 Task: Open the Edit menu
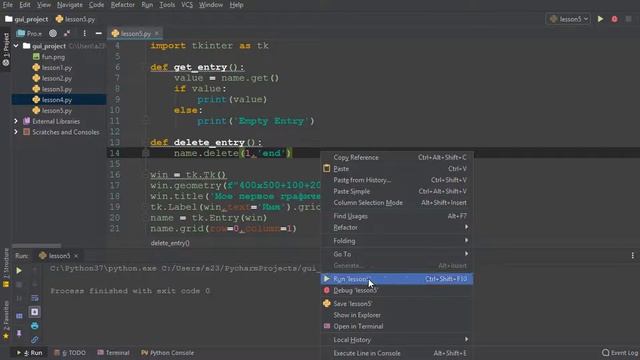[x=25, y=5]
